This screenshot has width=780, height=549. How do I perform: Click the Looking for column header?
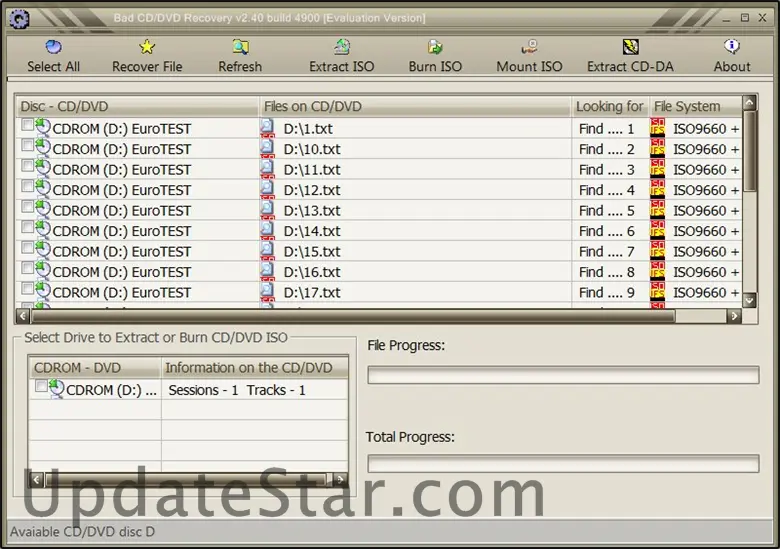coord(610,106)
